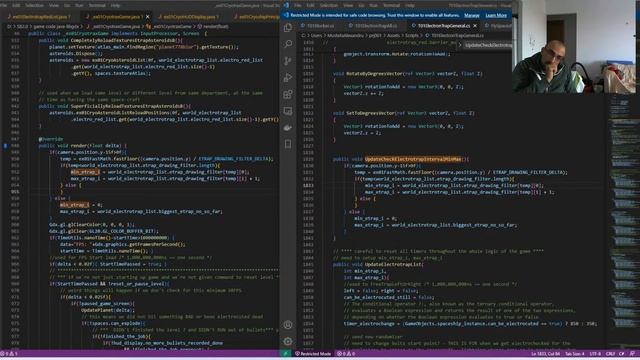
Task: Close the active Java tab in the left window
Action: pyautogui.click(x=147, y=17)
